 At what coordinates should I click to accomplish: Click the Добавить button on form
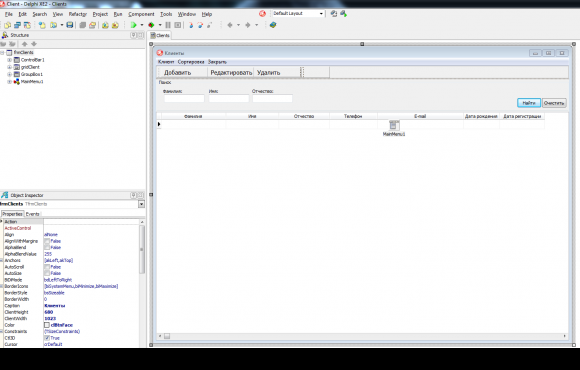pyautogui.click(x=178, y=73)
